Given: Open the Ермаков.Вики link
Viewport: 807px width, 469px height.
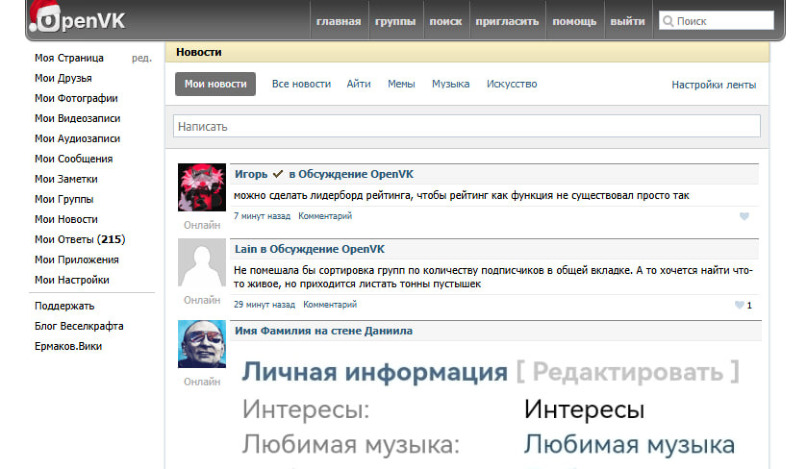Looking at the screenshot, I should coord(68,346).
